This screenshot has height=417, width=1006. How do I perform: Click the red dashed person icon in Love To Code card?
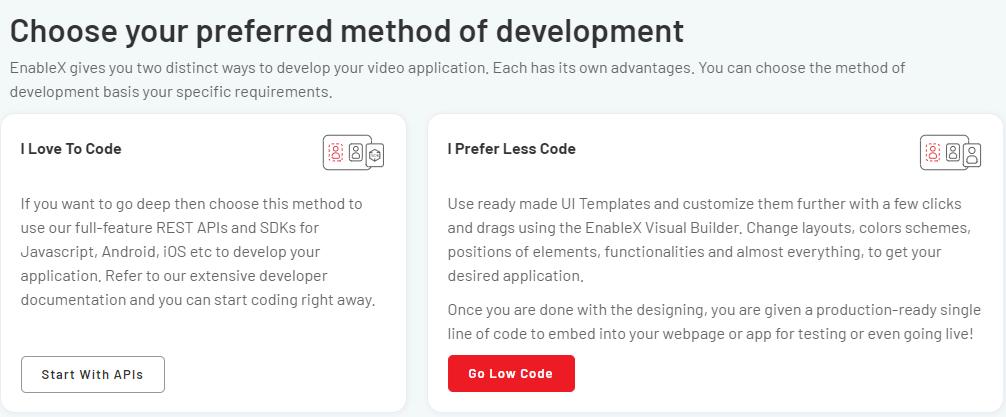pos(336,152)
